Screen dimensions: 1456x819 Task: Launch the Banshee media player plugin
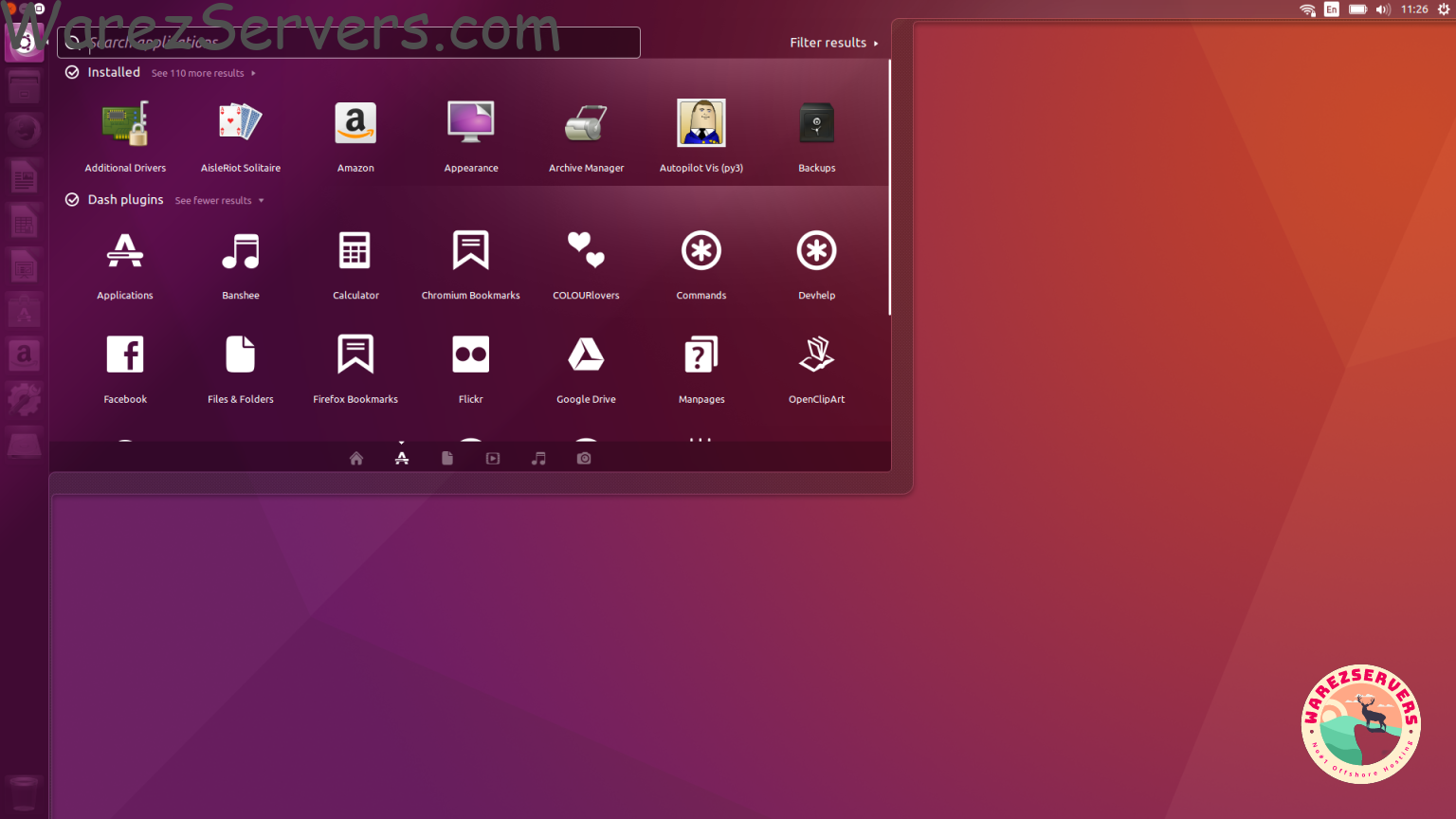click(240, 263)
